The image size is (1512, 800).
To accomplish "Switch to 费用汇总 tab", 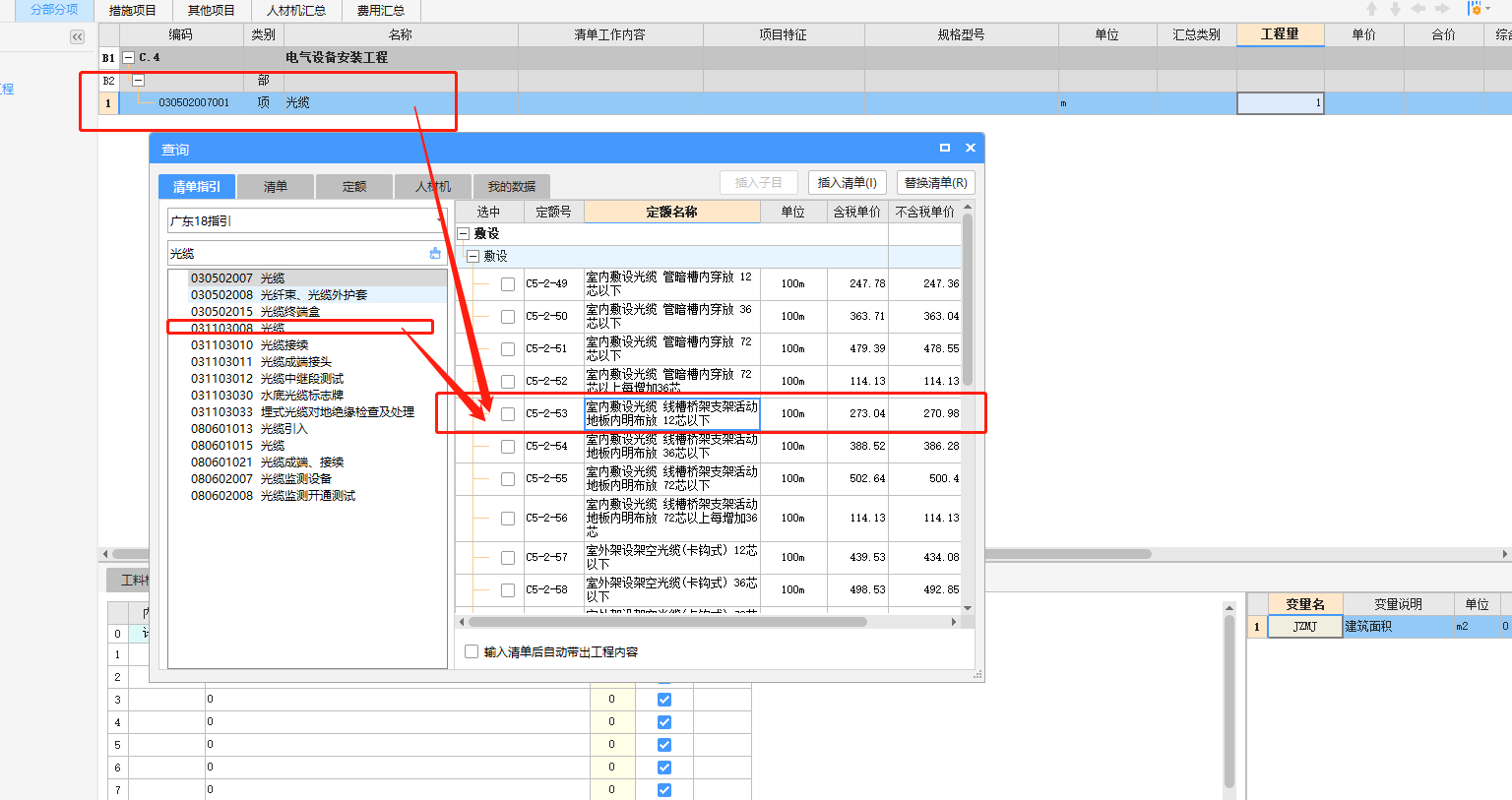I will point(381,11).
